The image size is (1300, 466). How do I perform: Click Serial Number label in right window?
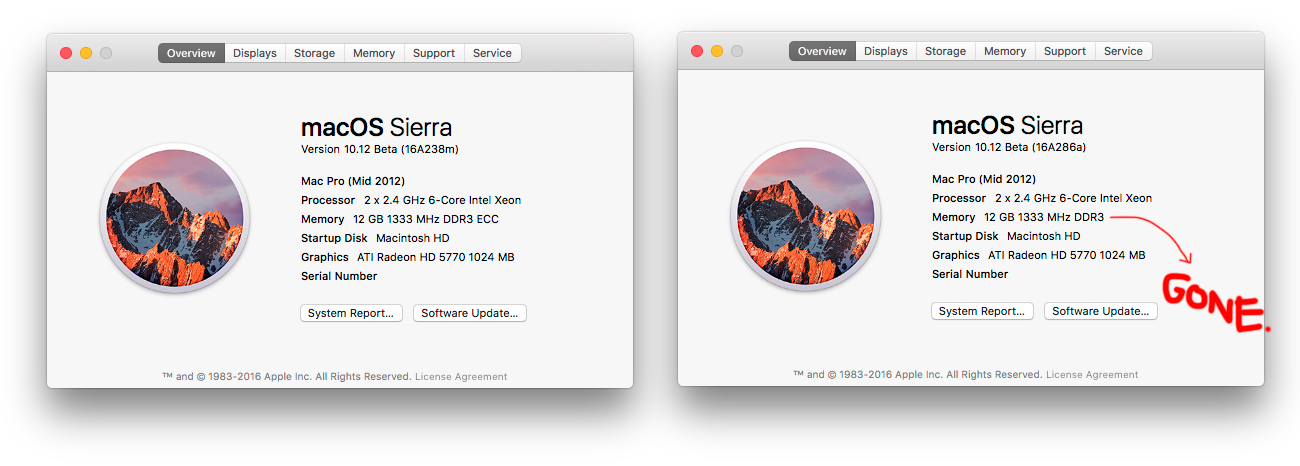(x=970, y=274)
